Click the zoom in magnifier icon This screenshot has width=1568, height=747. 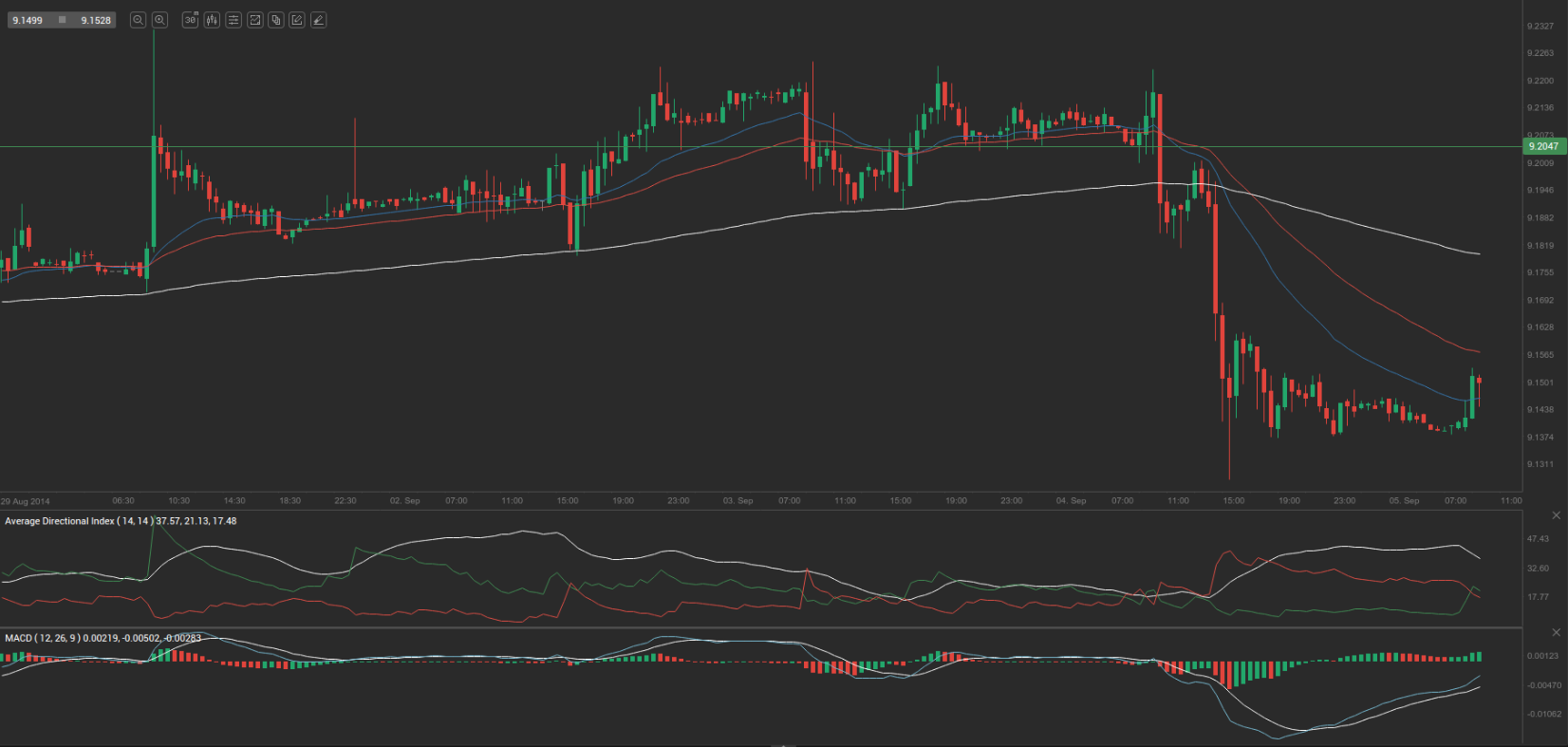point(160,20)
